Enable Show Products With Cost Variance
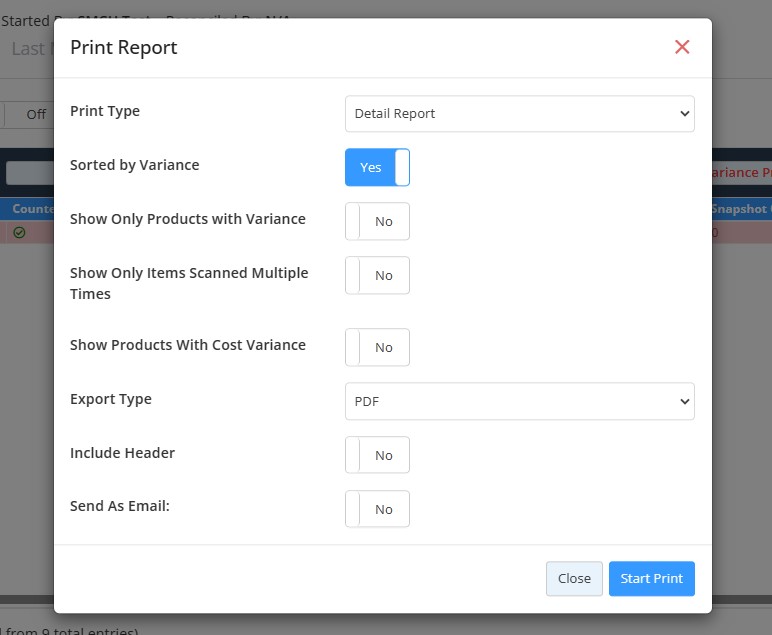772x635 pixels. 377,347
